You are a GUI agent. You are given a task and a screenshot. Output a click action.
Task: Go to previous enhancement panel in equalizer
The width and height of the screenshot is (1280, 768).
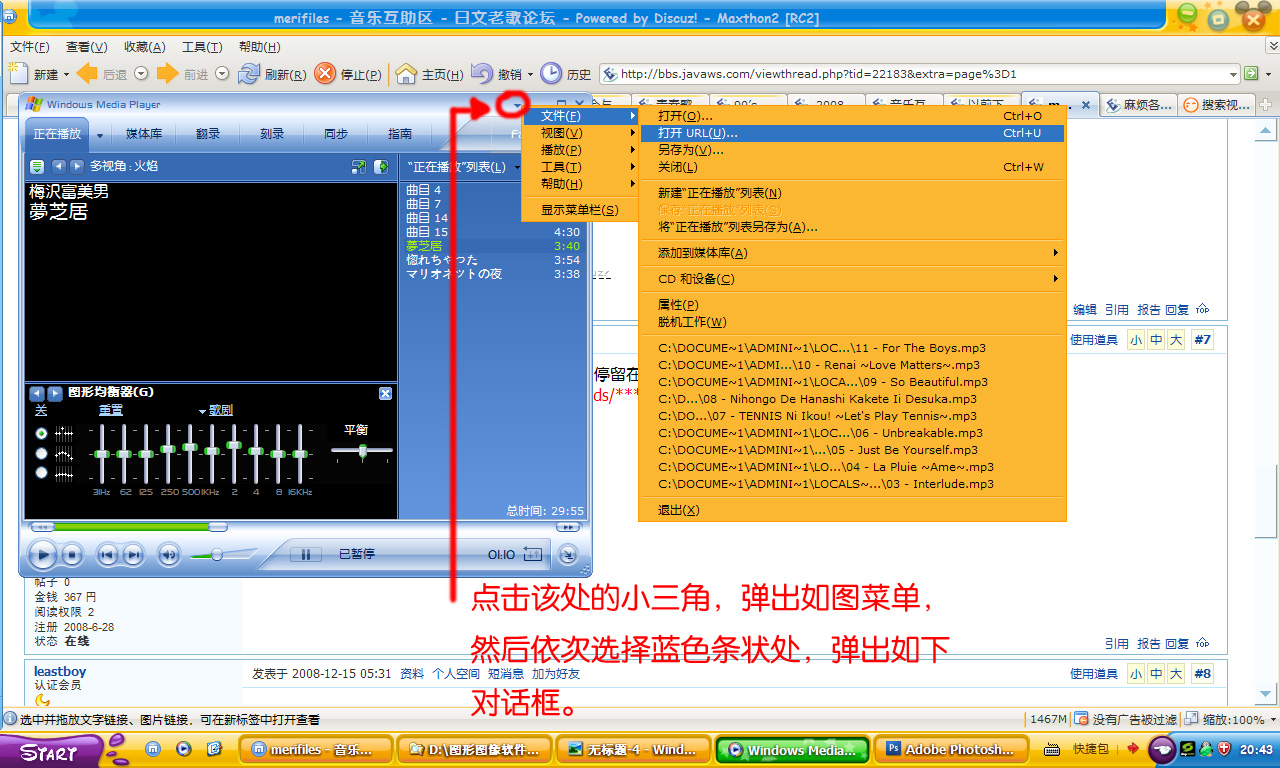click(37, 393)
